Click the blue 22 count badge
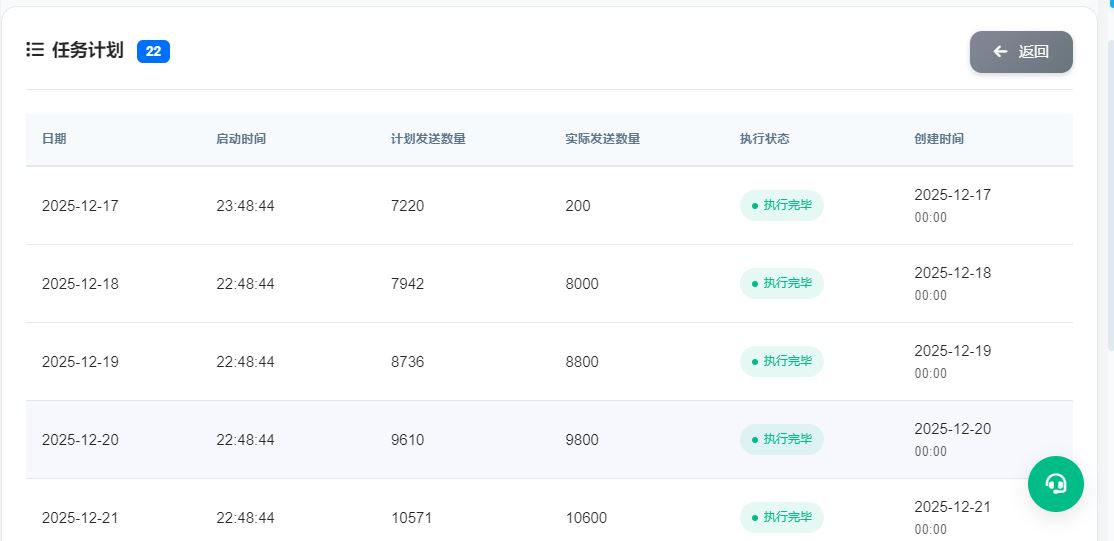Screen dimensions: 1114x541 tap(153, 51)
